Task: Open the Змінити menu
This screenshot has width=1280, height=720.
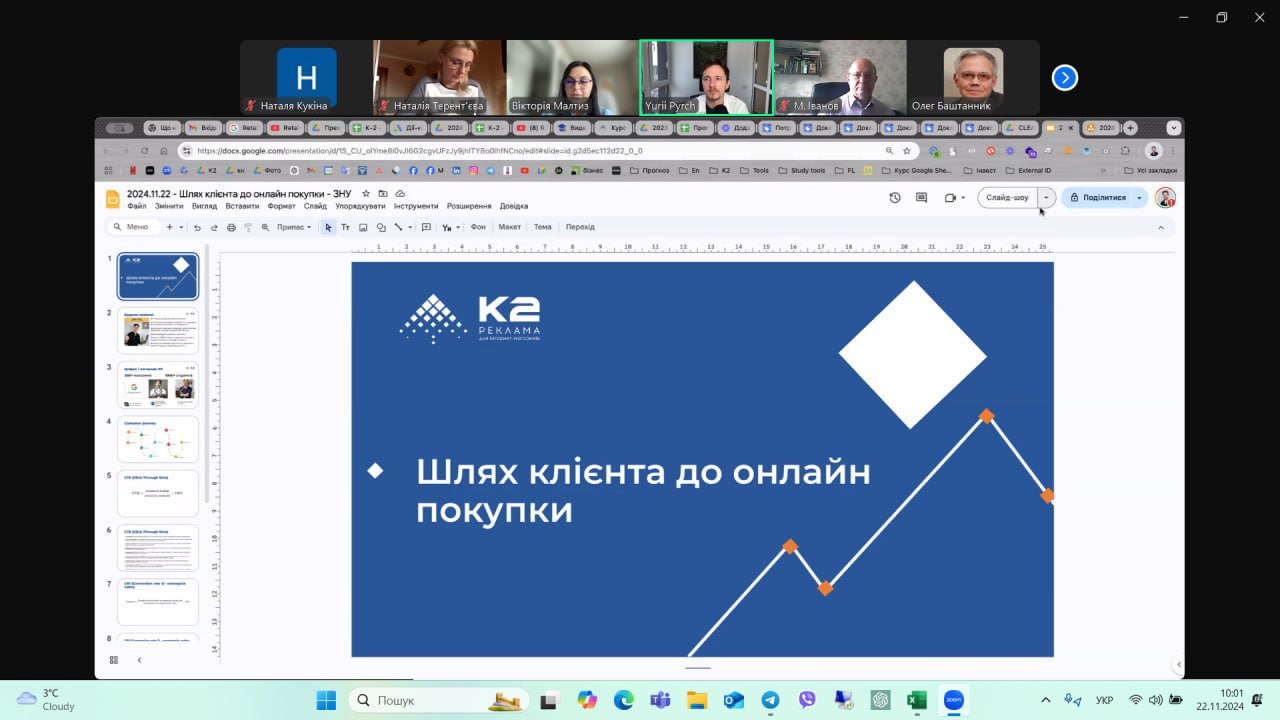Action: [169, 206]
